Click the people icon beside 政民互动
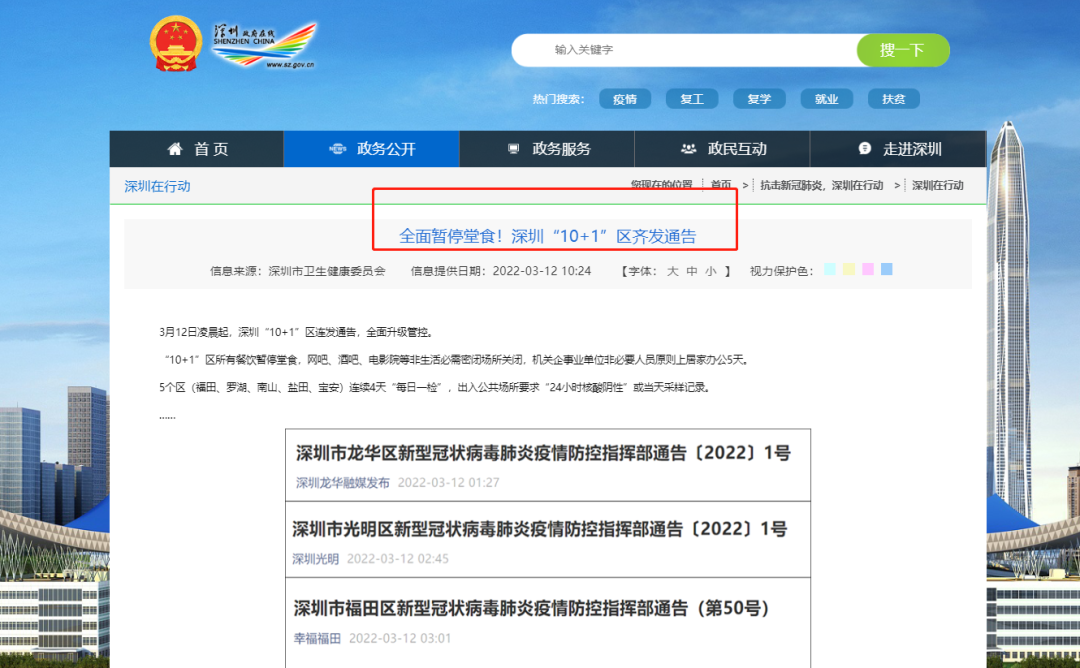Screen dimensions: 1080x668 pyautogui.click(x=688, y=149)
